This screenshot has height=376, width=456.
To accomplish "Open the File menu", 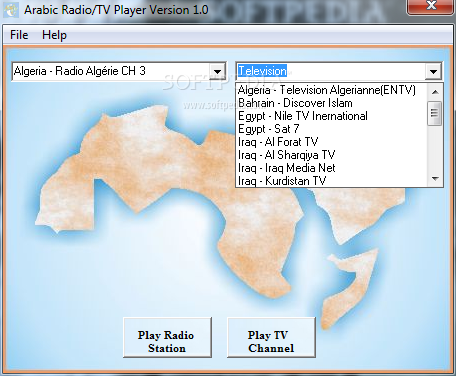I will coord(19,35).
